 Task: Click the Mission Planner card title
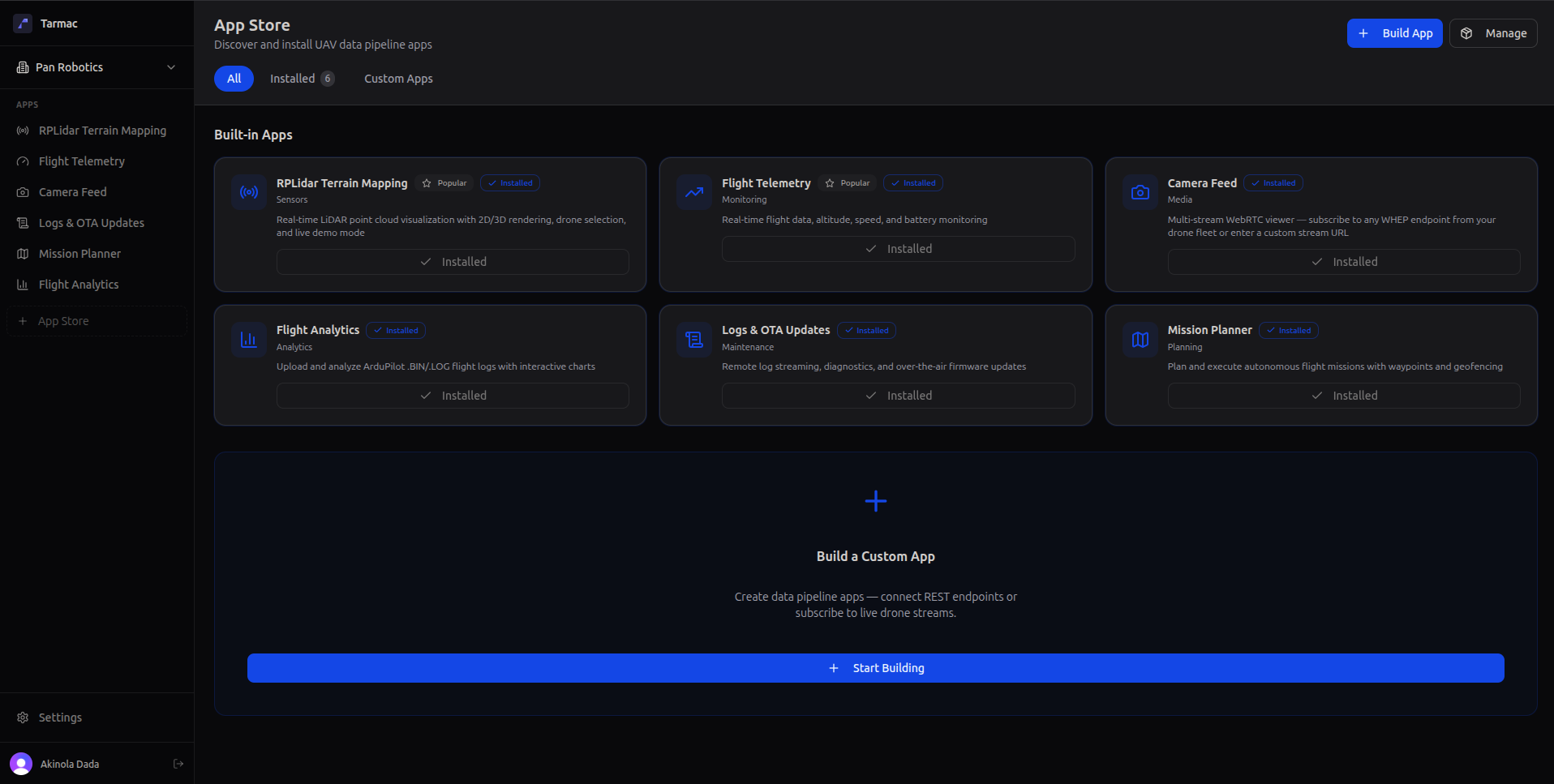[x=1209, y=330]
